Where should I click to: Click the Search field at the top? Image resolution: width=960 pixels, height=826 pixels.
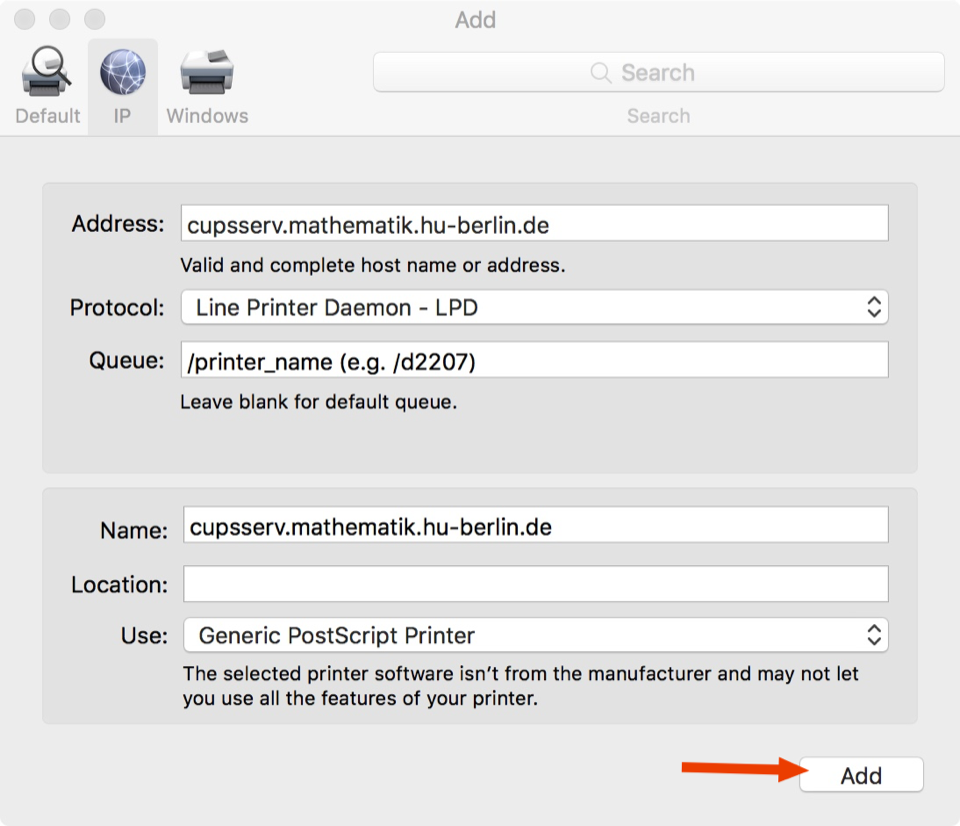point(658,72)
